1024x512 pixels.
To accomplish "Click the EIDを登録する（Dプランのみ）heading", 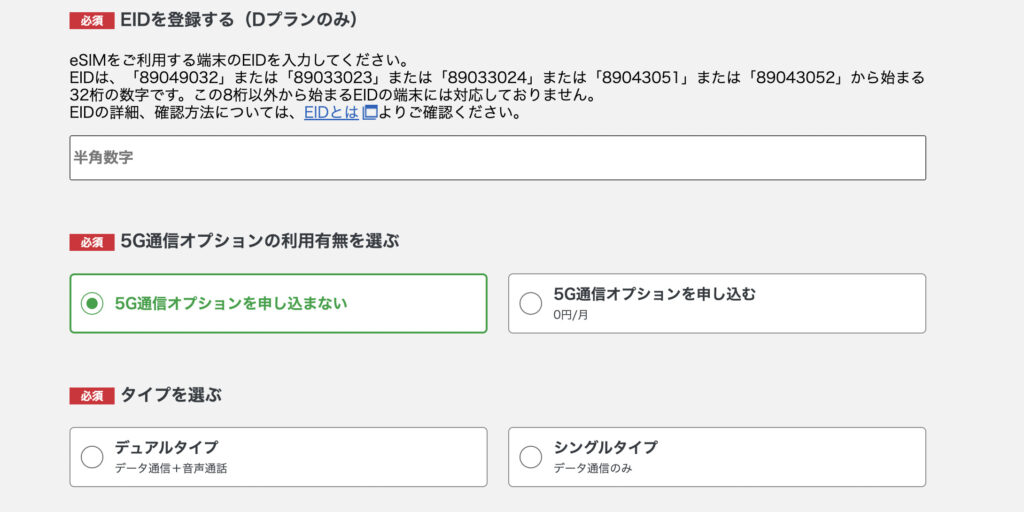I will click(x=239, y=20).
